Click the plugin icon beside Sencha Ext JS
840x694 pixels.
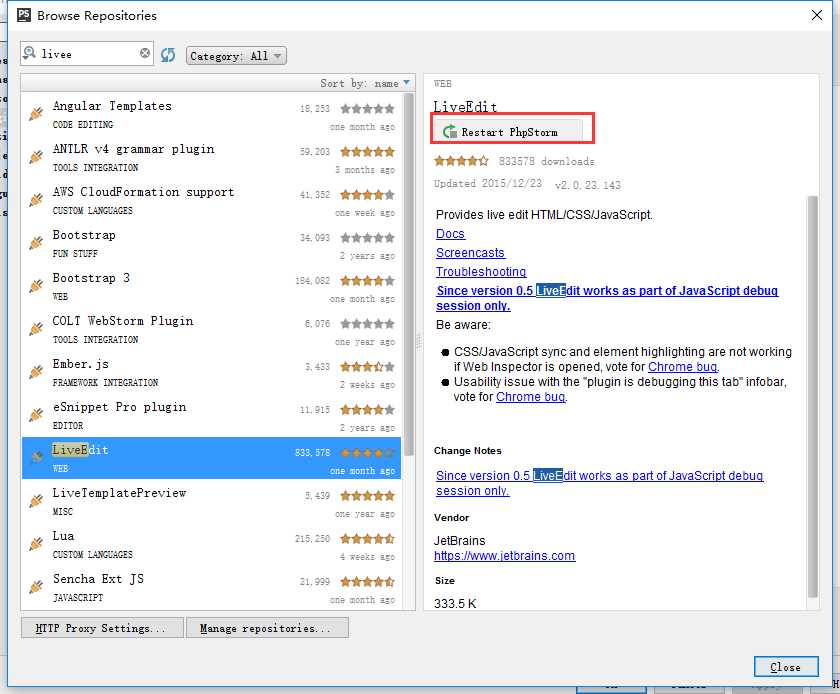pos(36,587)
